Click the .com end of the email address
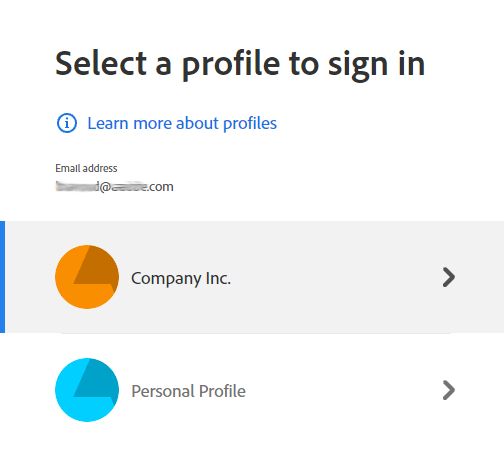This screenshot has width=504, height=449. (160, 187)
